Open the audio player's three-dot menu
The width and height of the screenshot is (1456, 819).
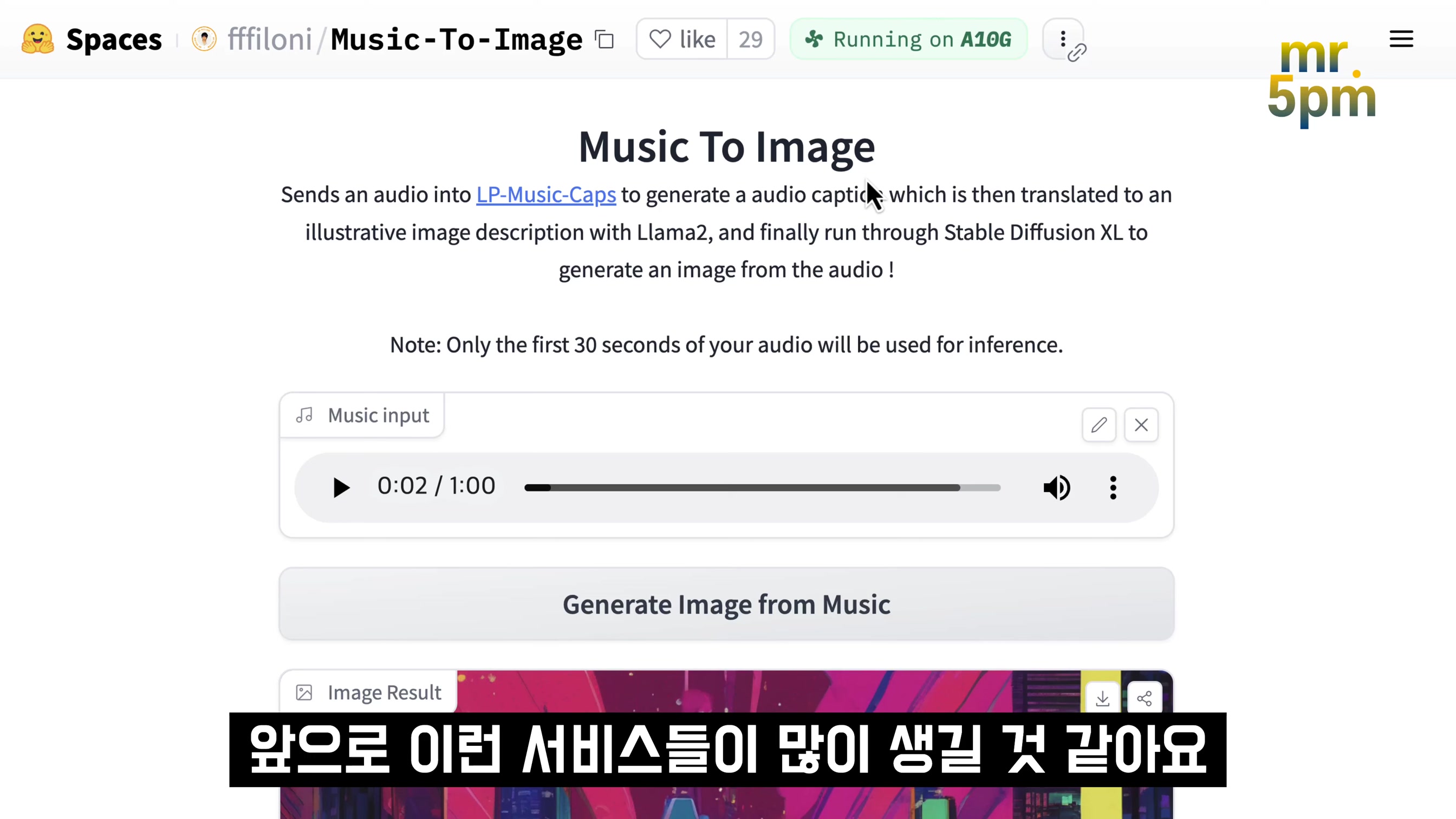[x=1113, y=487]
